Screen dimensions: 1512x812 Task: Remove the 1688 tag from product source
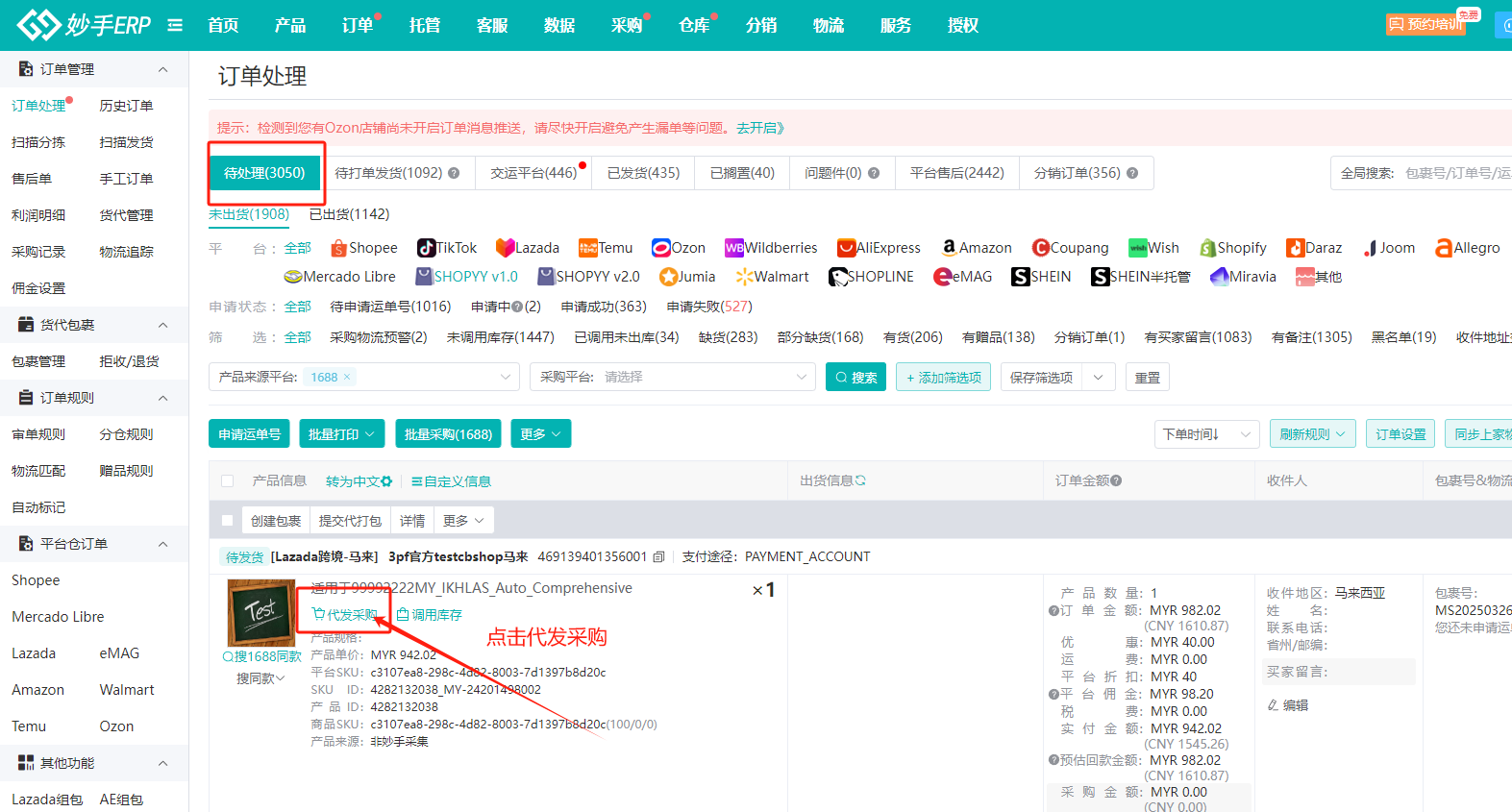coord(347,377)
